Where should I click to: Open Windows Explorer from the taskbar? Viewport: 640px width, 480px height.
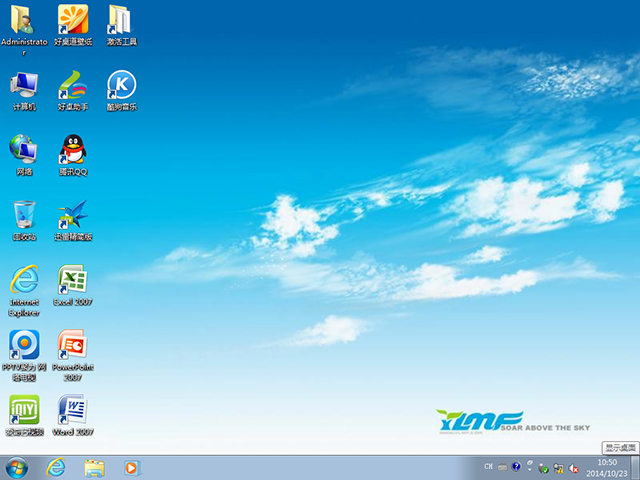pos(94,467)
